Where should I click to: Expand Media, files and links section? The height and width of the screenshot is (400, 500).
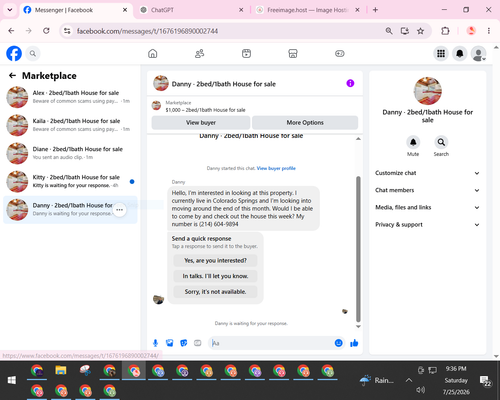(x=427, y=207)
